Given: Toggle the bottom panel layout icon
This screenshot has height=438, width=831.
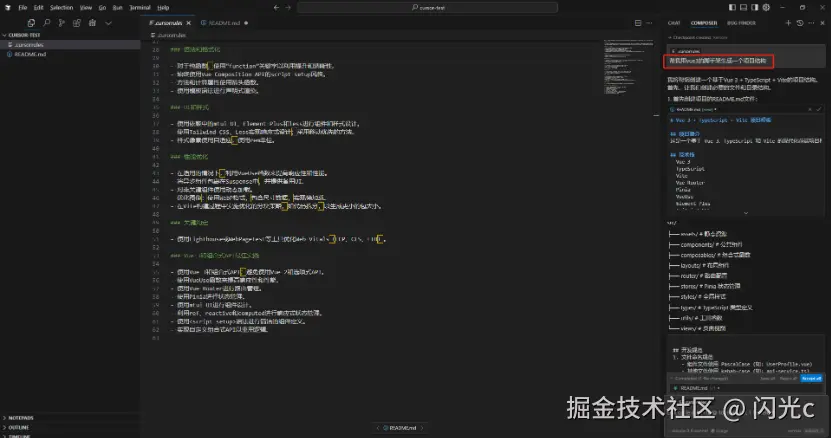Looking at the screenshot, I should pyautogui.click(x=744, y=7).
